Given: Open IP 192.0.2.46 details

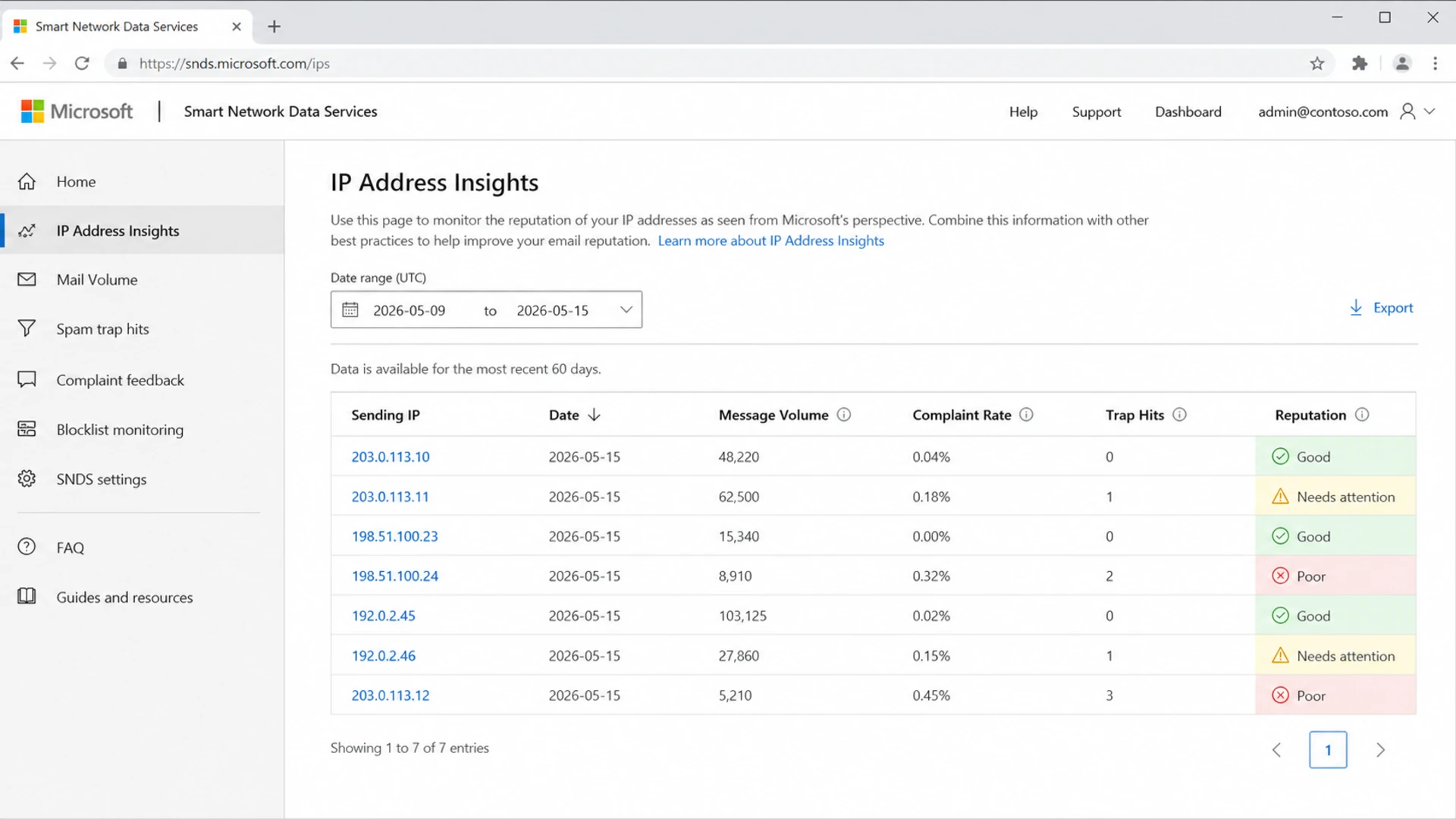Looking at the screenshot, I should click(383, 655).
